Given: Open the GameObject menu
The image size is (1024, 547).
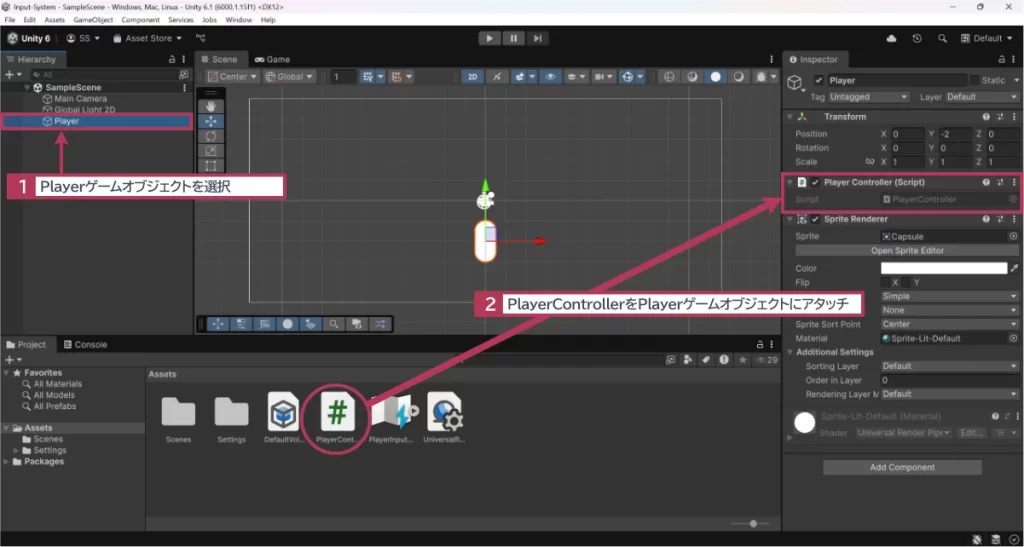Looking at the screenshot, I should coord(93,20).
